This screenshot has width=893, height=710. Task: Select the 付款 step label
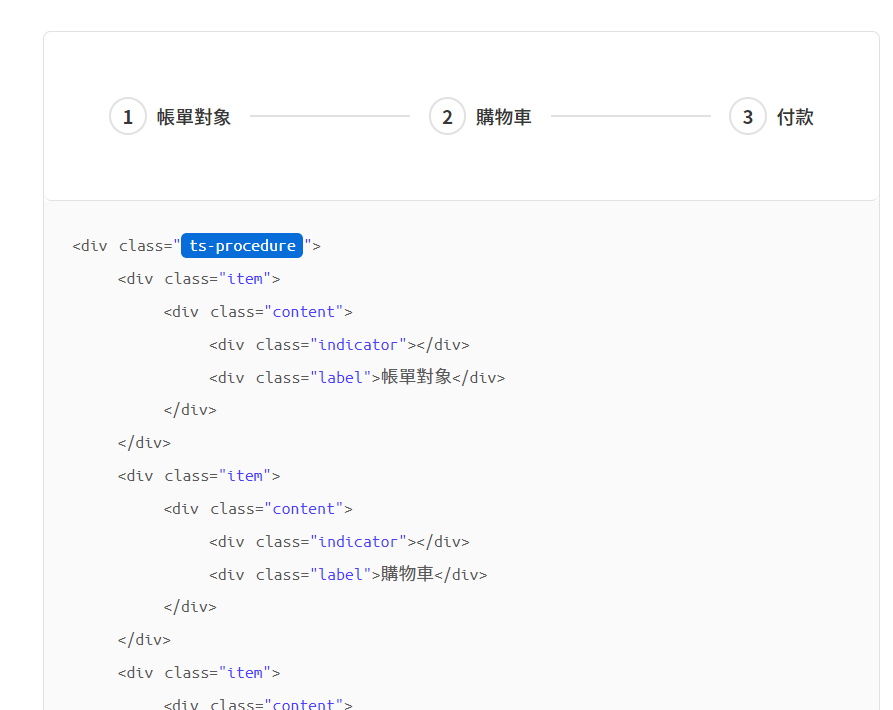tap(795, 116)
